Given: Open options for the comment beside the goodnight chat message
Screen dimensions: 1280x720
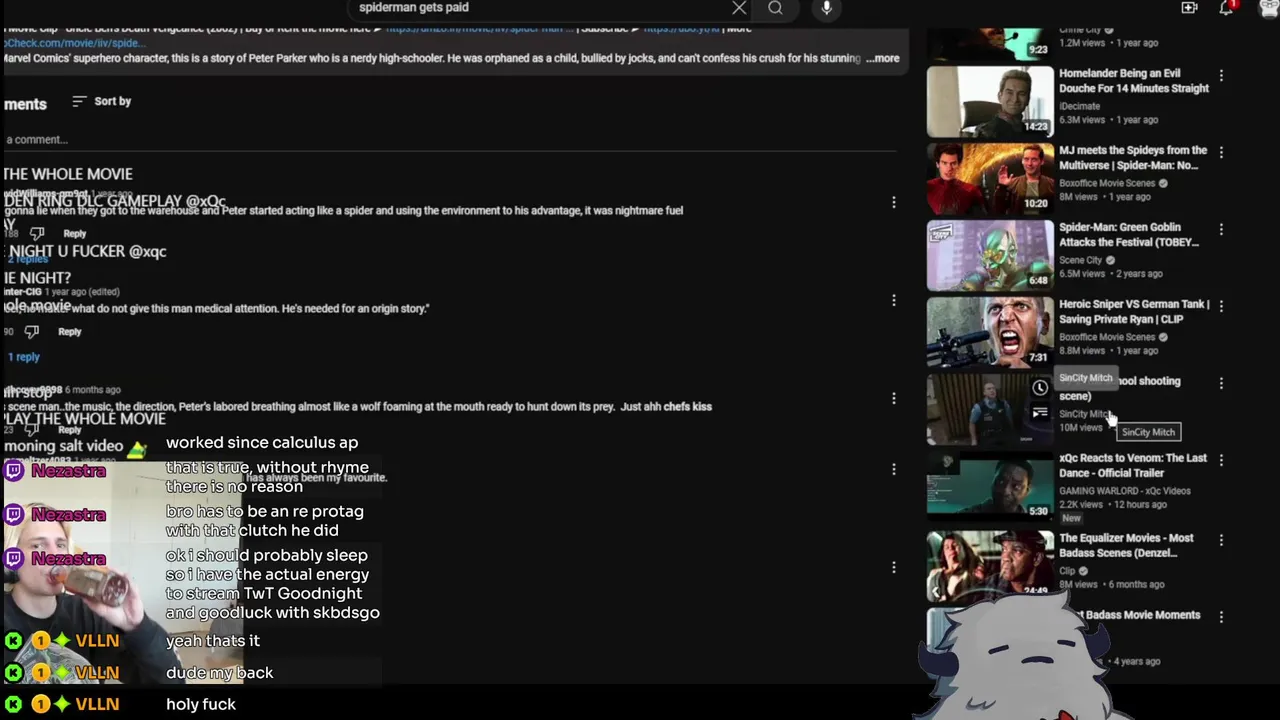Looking at the screenshot, I should point(894,568).
